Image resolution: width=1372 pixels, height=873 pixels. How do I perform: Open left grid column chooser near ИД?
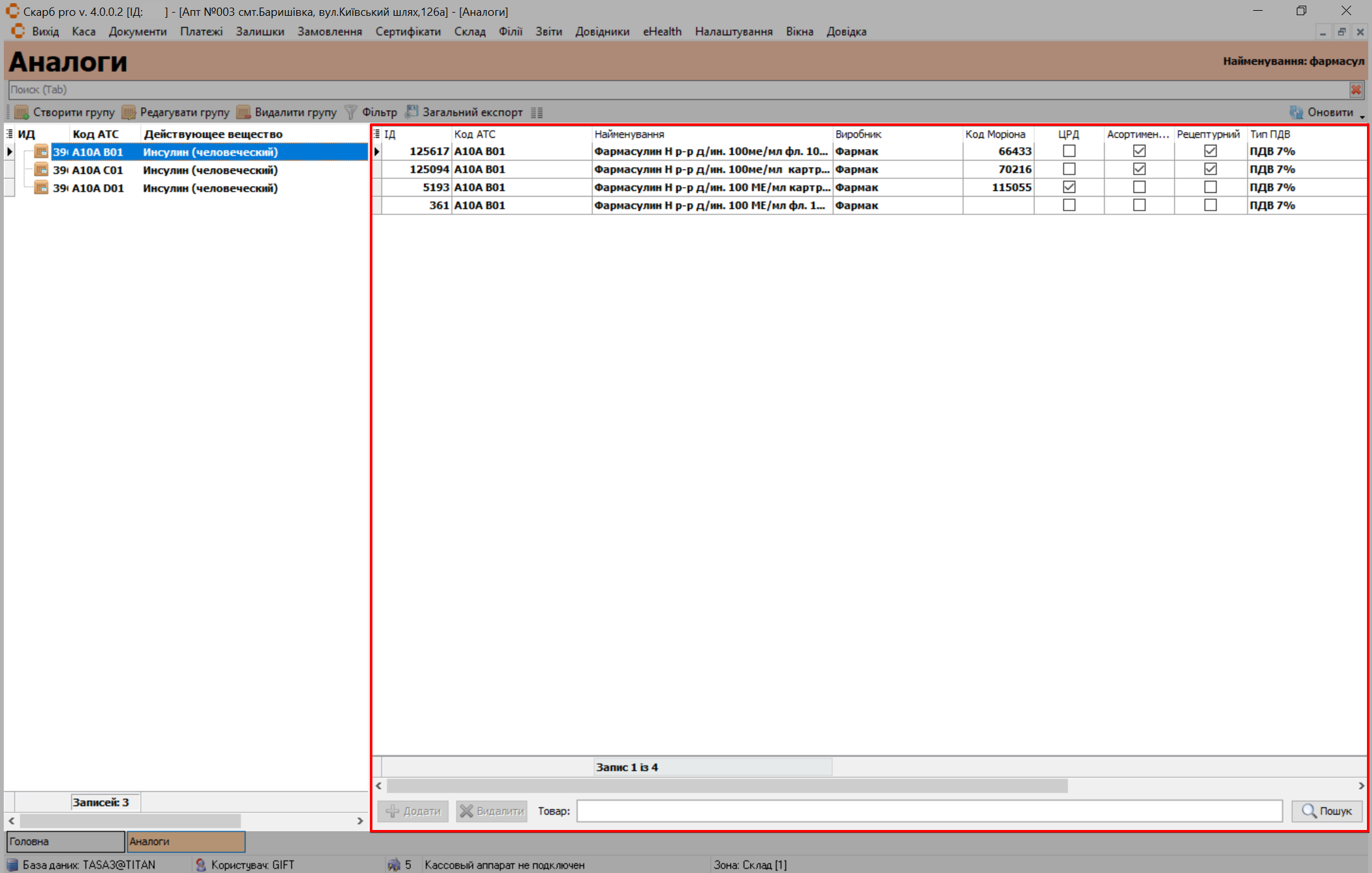[x=9, y=134]
